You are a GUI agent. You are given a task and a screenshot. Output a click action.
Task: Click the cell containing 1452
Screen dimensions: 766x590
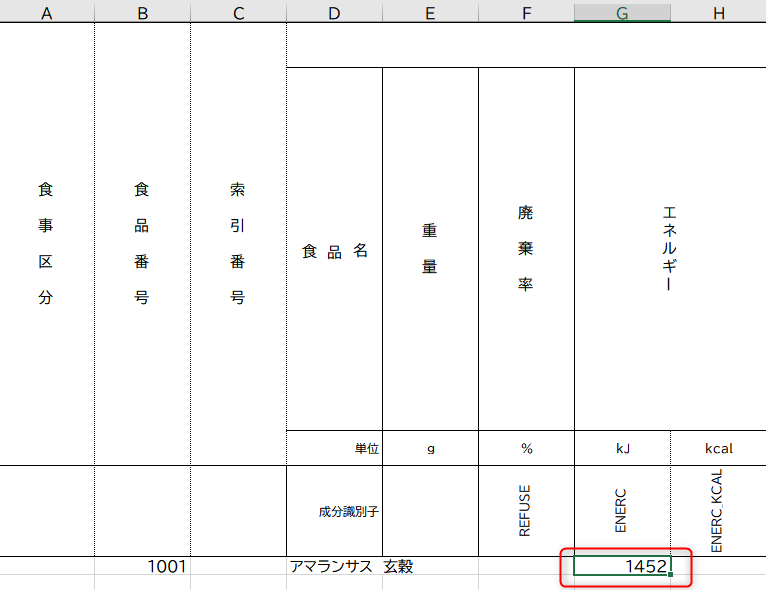pos(622,566)
